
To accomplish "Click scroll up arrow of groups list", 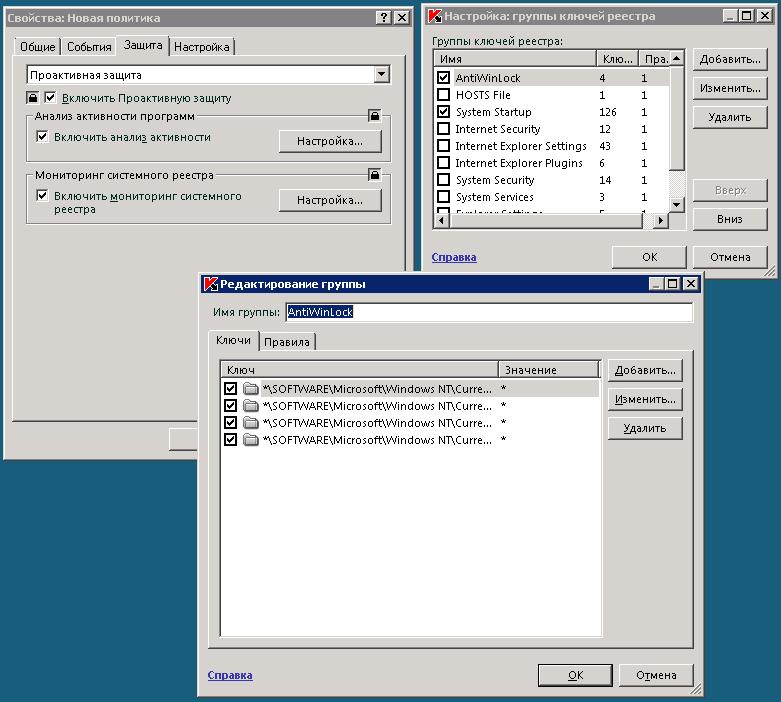I will [x=676, y=58].
